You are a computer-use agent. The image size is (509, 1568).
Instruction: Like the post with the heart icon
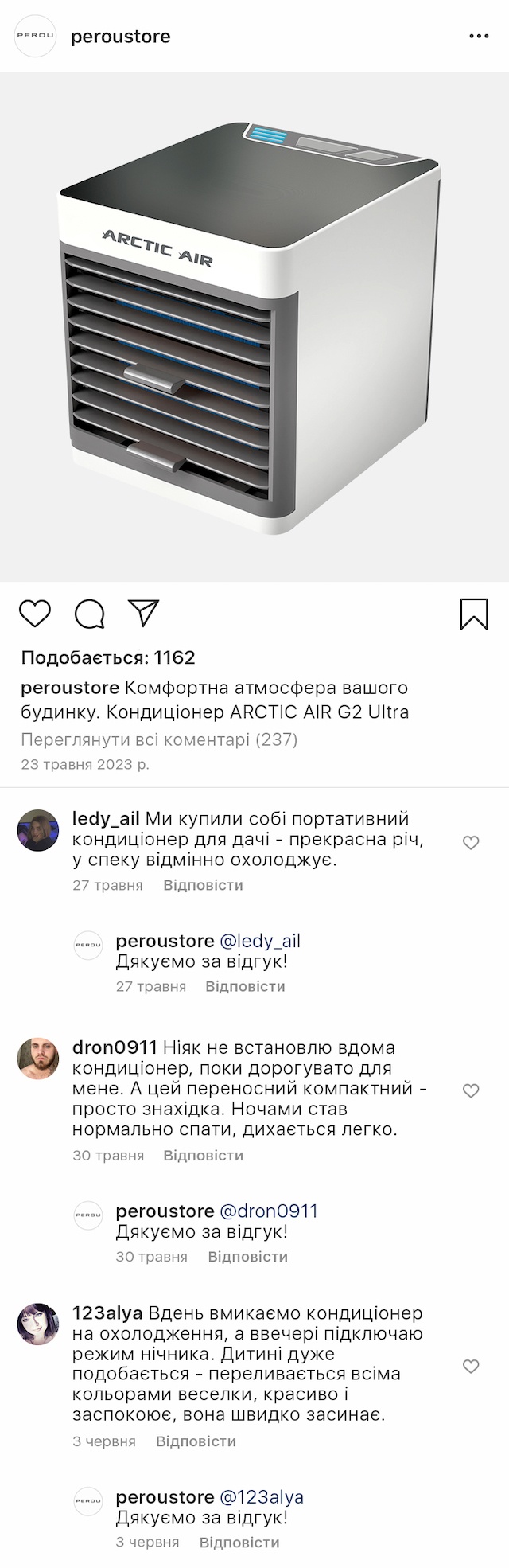pyautogui.click(x=35, y=614)
